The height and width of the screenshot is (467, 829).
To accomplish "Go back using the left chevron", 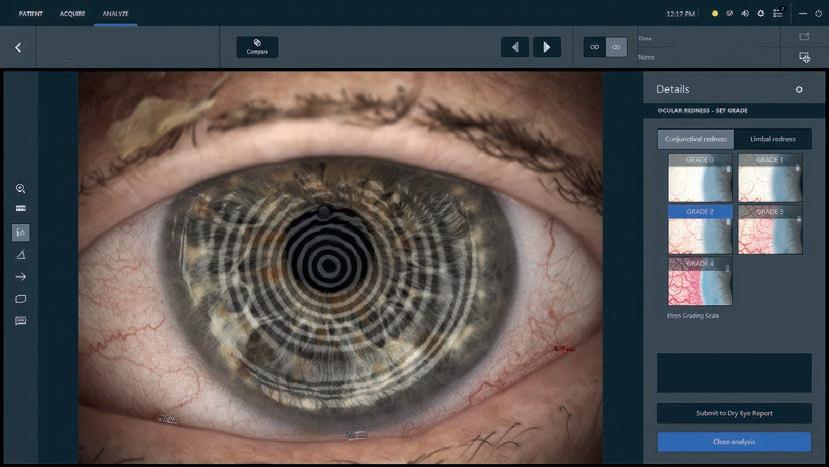I will pyautogui.click(x=18, y=48).
